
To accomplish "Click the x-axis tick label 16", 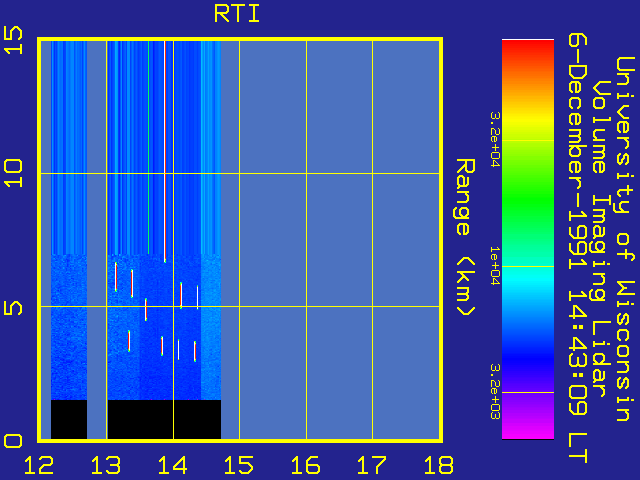I will [x=306, y=465].
